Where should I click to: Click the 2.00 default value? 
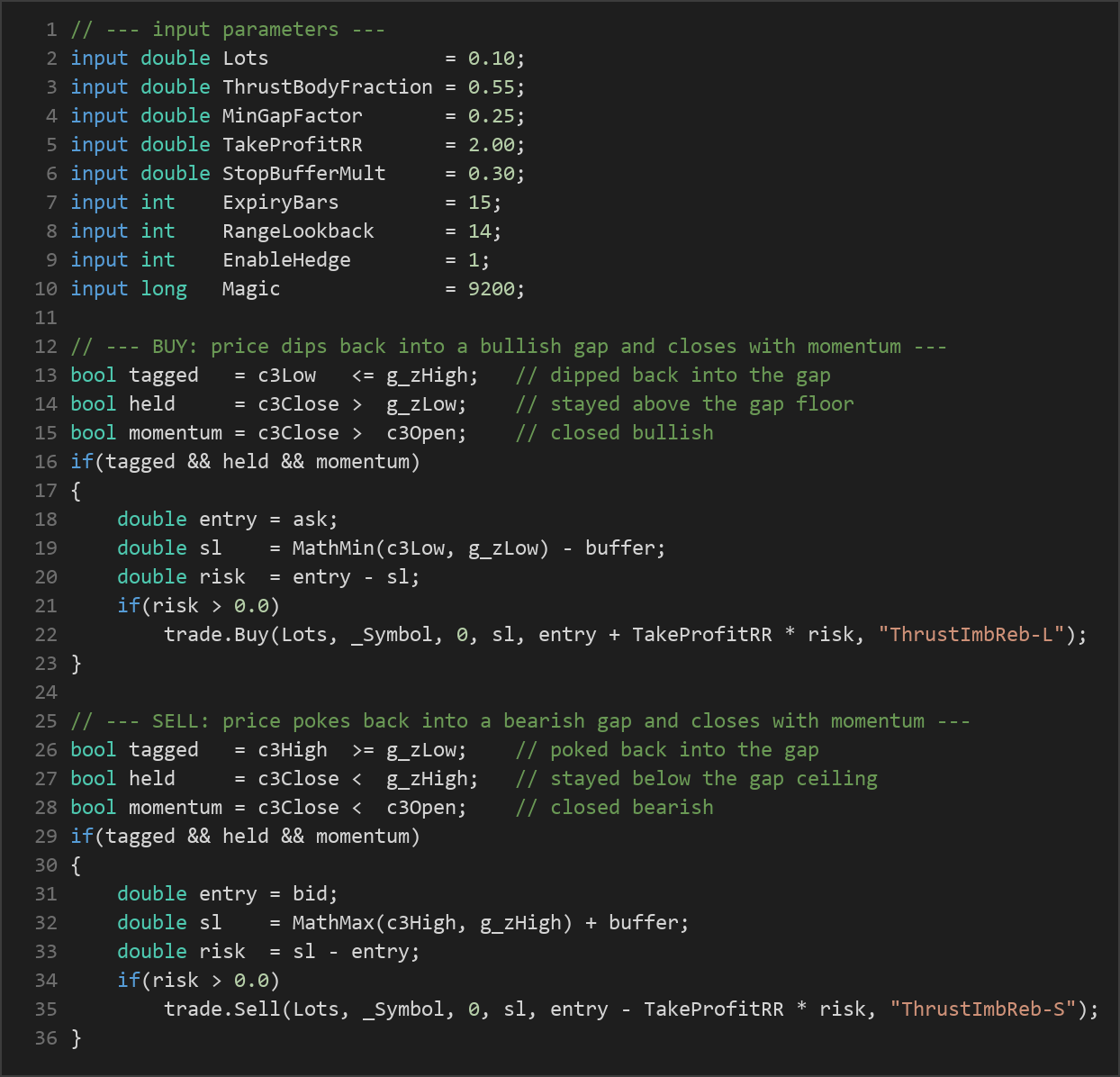click(492, 145)
